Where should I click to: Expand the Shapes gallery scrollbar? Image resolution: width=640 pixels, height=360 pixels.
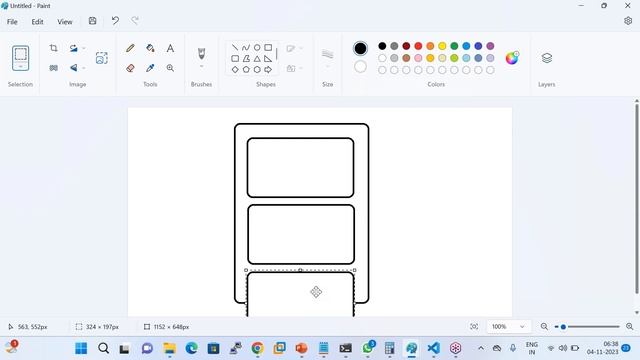[x=277, y=54]
